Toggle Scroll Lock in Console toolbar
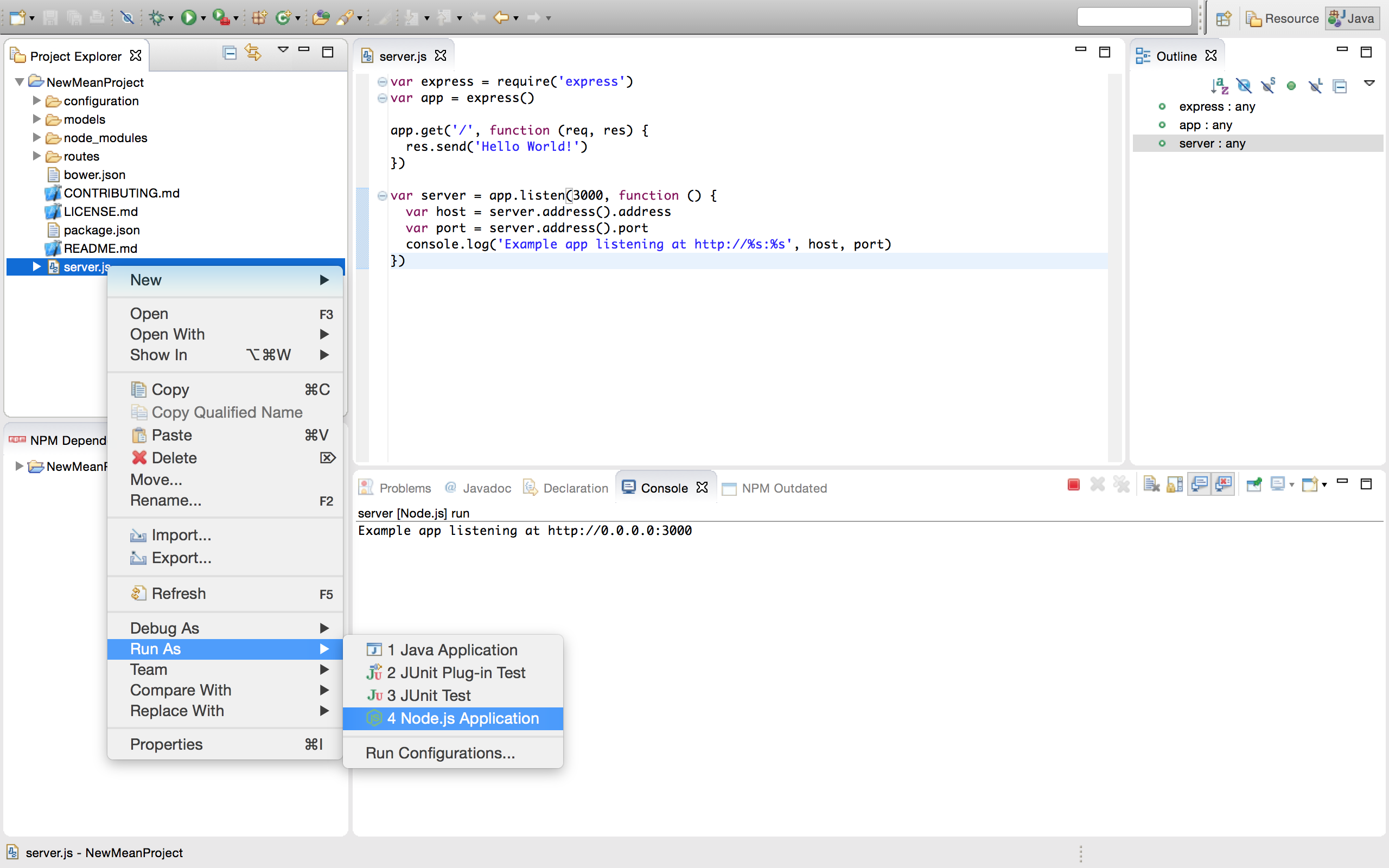1389x868 pixels. [x=1175, y=485]
